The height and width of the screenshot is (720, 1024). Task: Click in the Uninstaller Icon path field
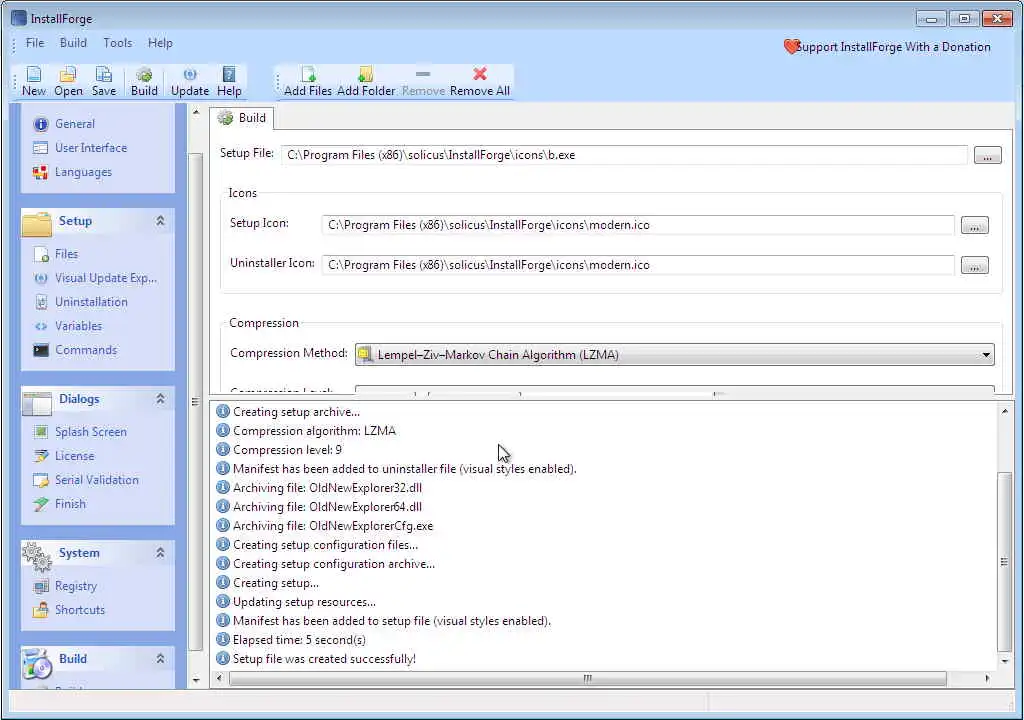click(638, 265)
